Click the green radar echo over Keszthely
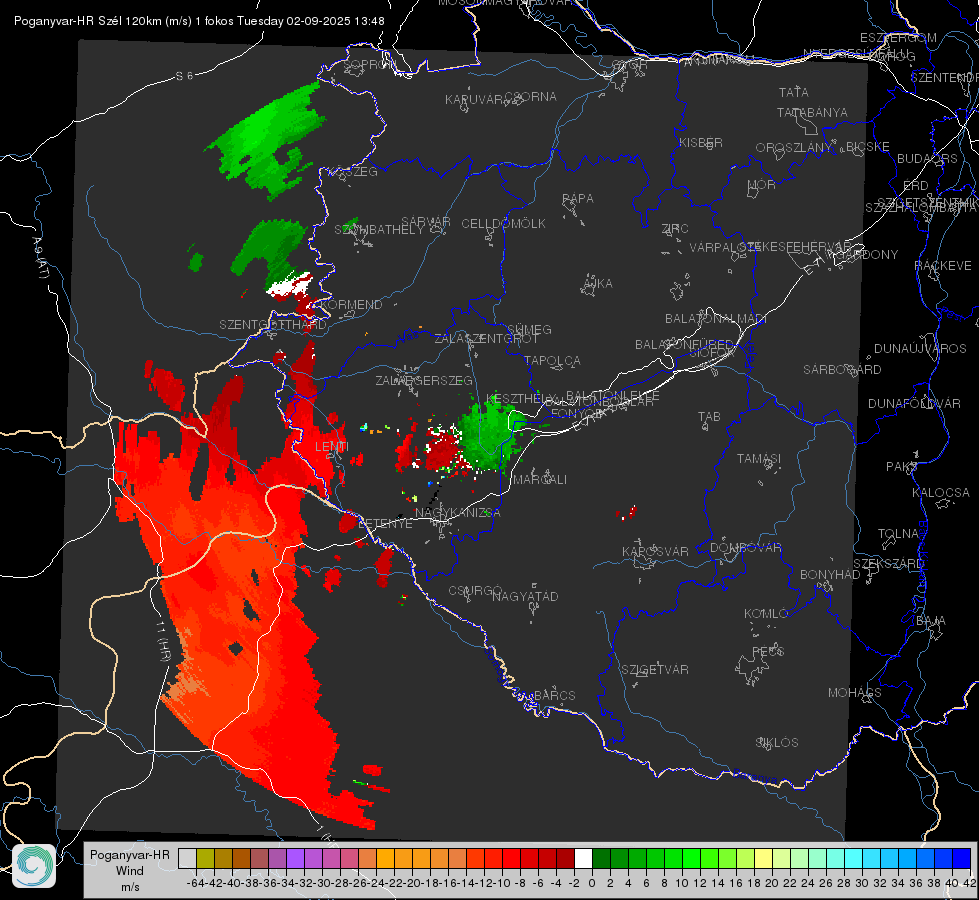 pos(492,435)
